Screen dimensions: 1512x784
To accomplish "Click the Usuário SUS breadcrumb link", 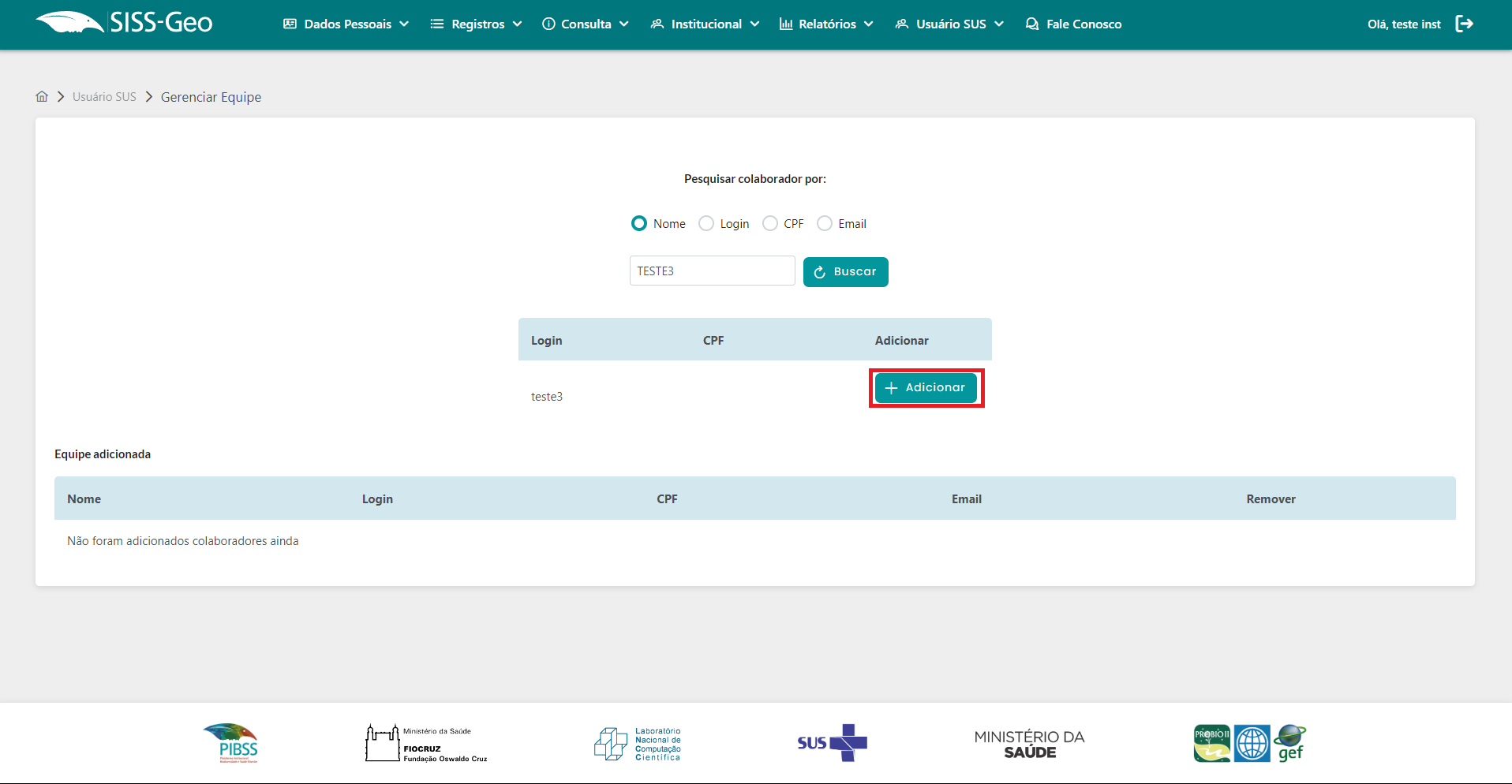I will tap(104, 97).
